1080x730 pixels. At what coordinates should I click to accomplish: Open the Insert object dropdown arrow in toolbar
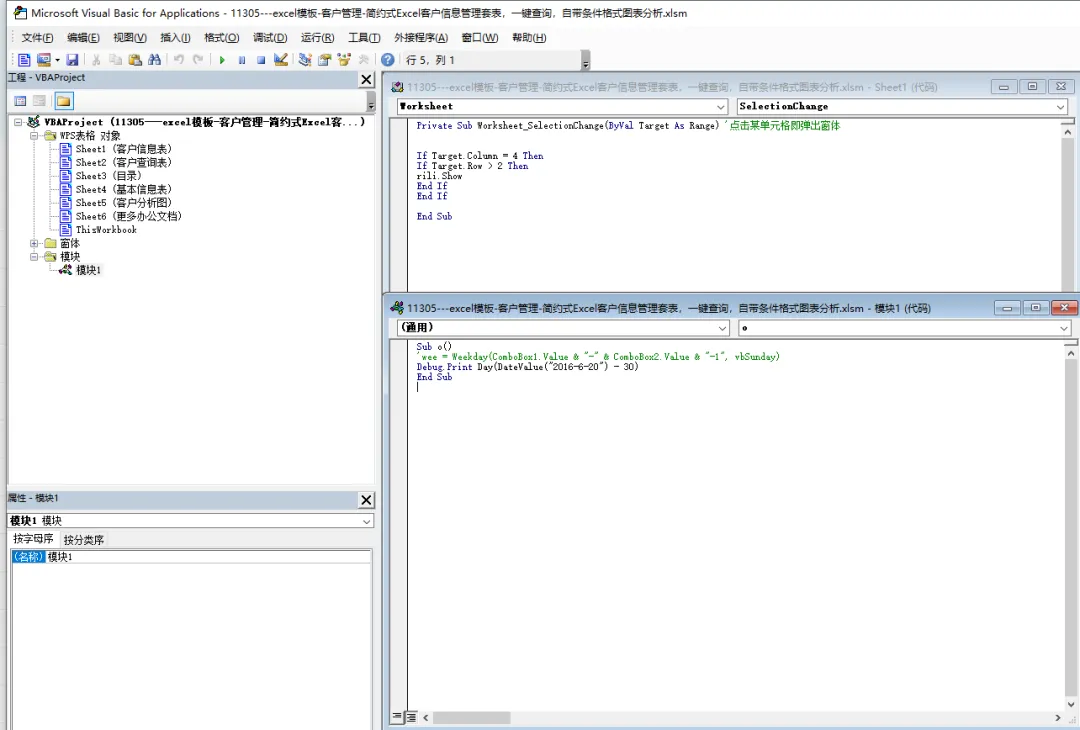point(57,60)
